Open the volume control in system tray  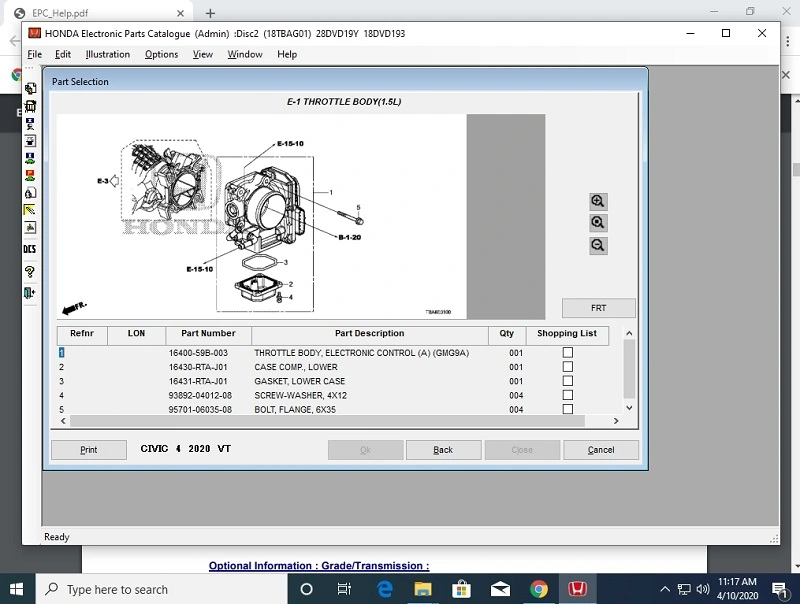[x=703, y=589]
